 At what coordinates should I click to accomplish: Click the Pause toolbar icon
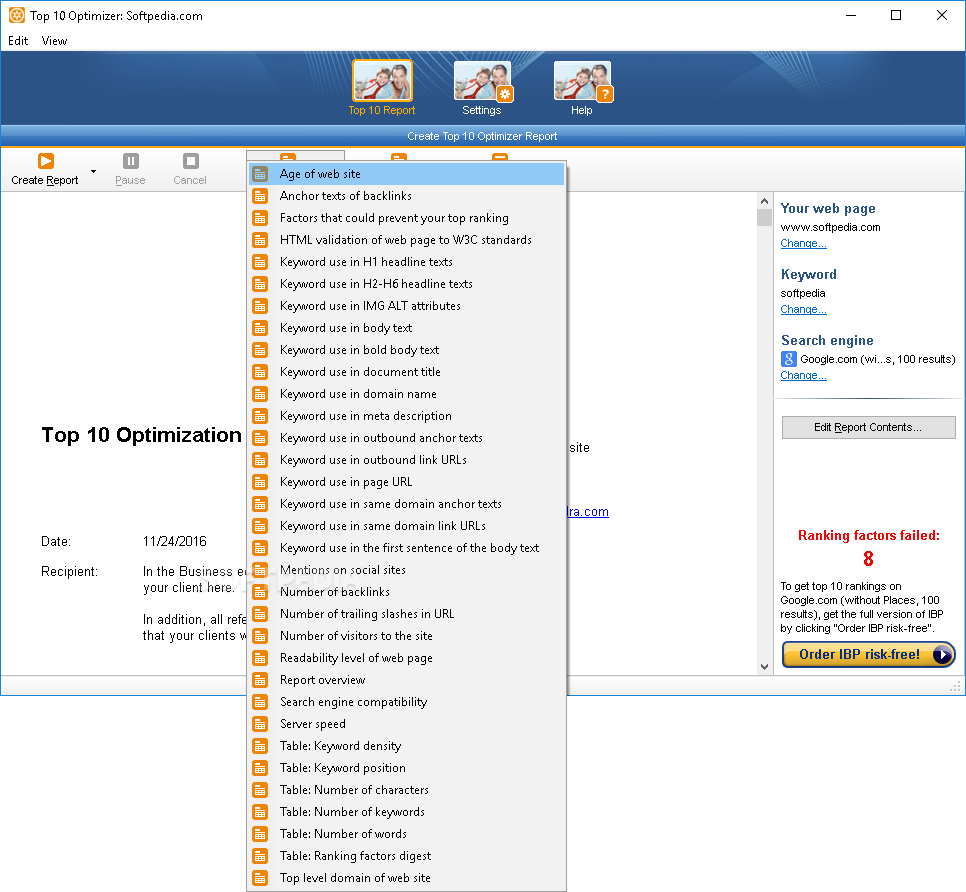[x=131, y=161]
